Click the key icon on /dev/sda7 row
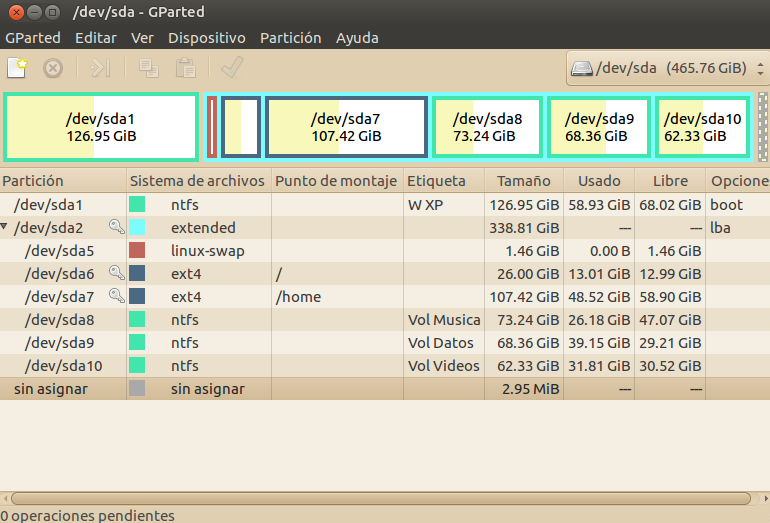770x523 pixels. coord(116,296)
